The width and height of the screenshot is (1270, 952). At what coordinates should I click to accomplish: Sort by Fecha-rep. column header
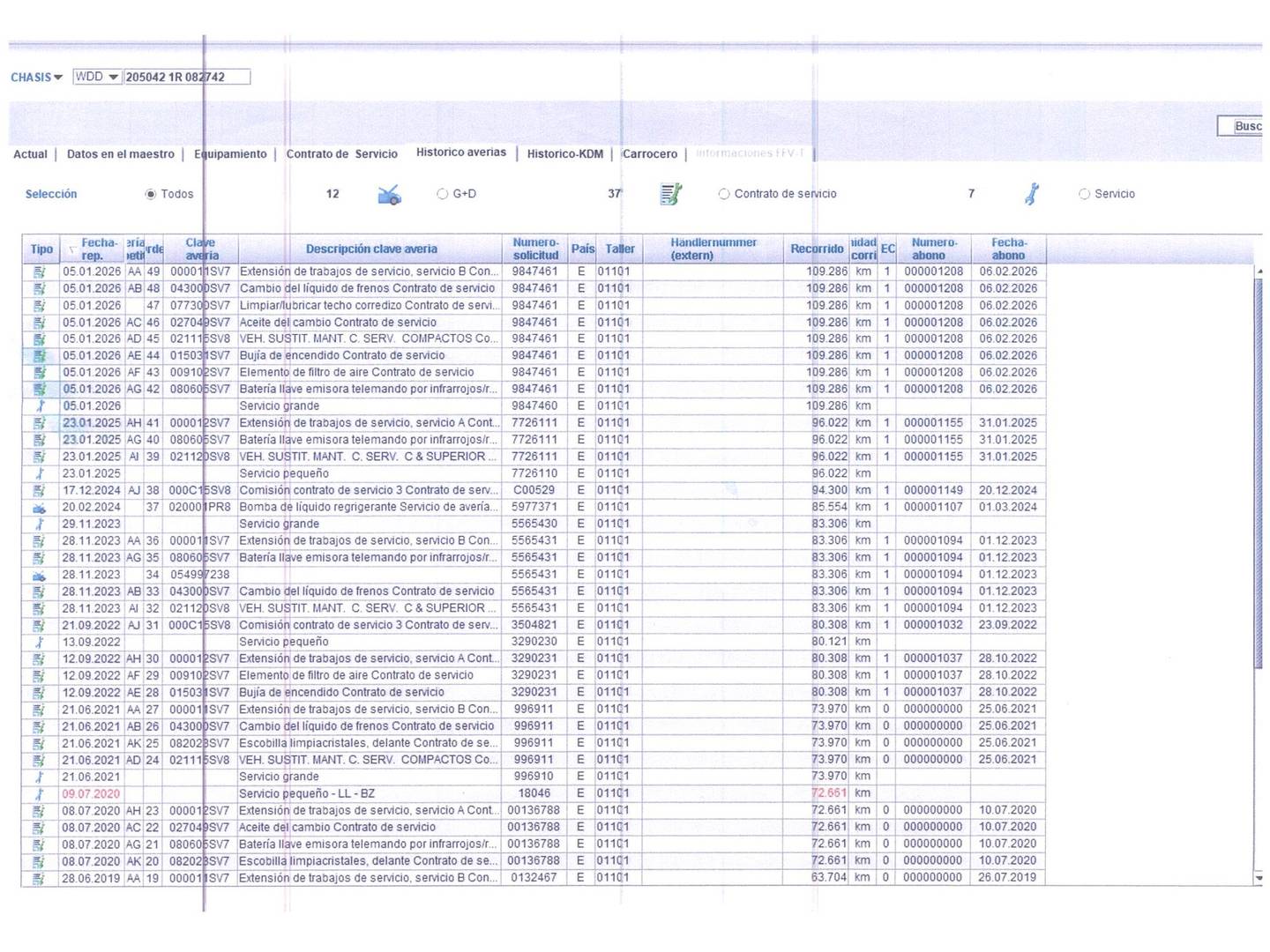pos(92,249)
